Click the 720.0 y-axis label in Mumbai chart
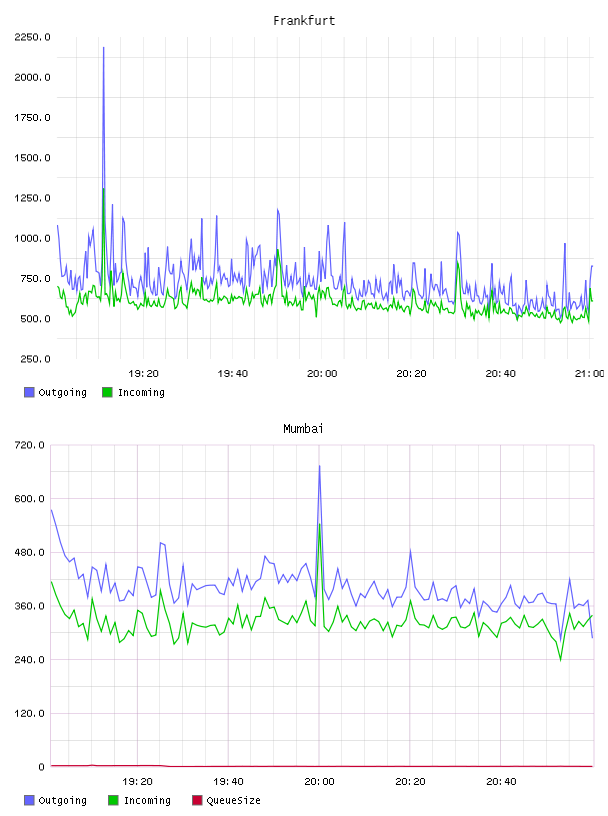 (x=30, y=445)
